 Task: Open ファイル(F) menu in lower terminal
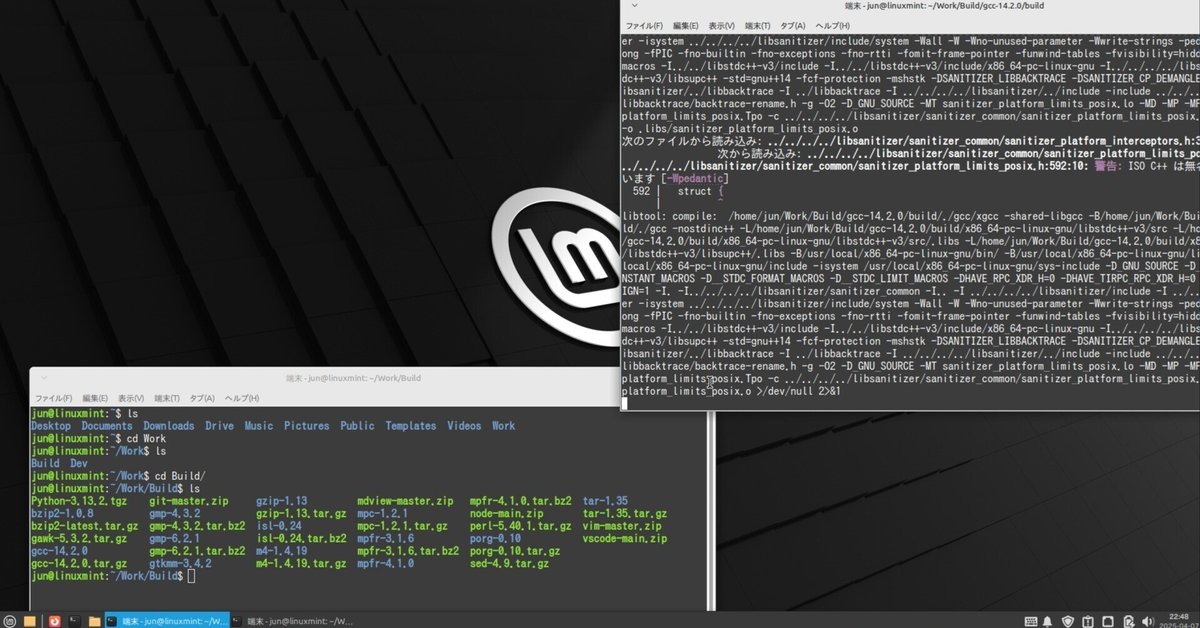pos(54,399)
